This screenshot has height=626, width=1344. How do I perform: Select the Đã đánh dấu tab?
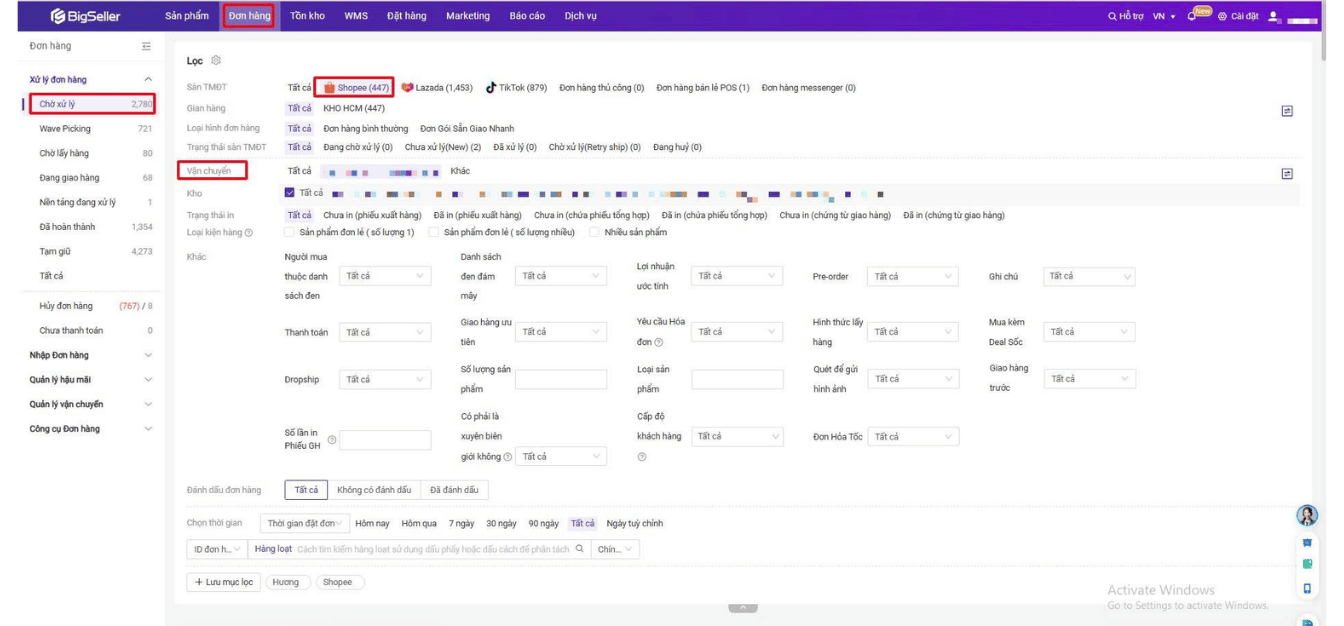[454, 490]
